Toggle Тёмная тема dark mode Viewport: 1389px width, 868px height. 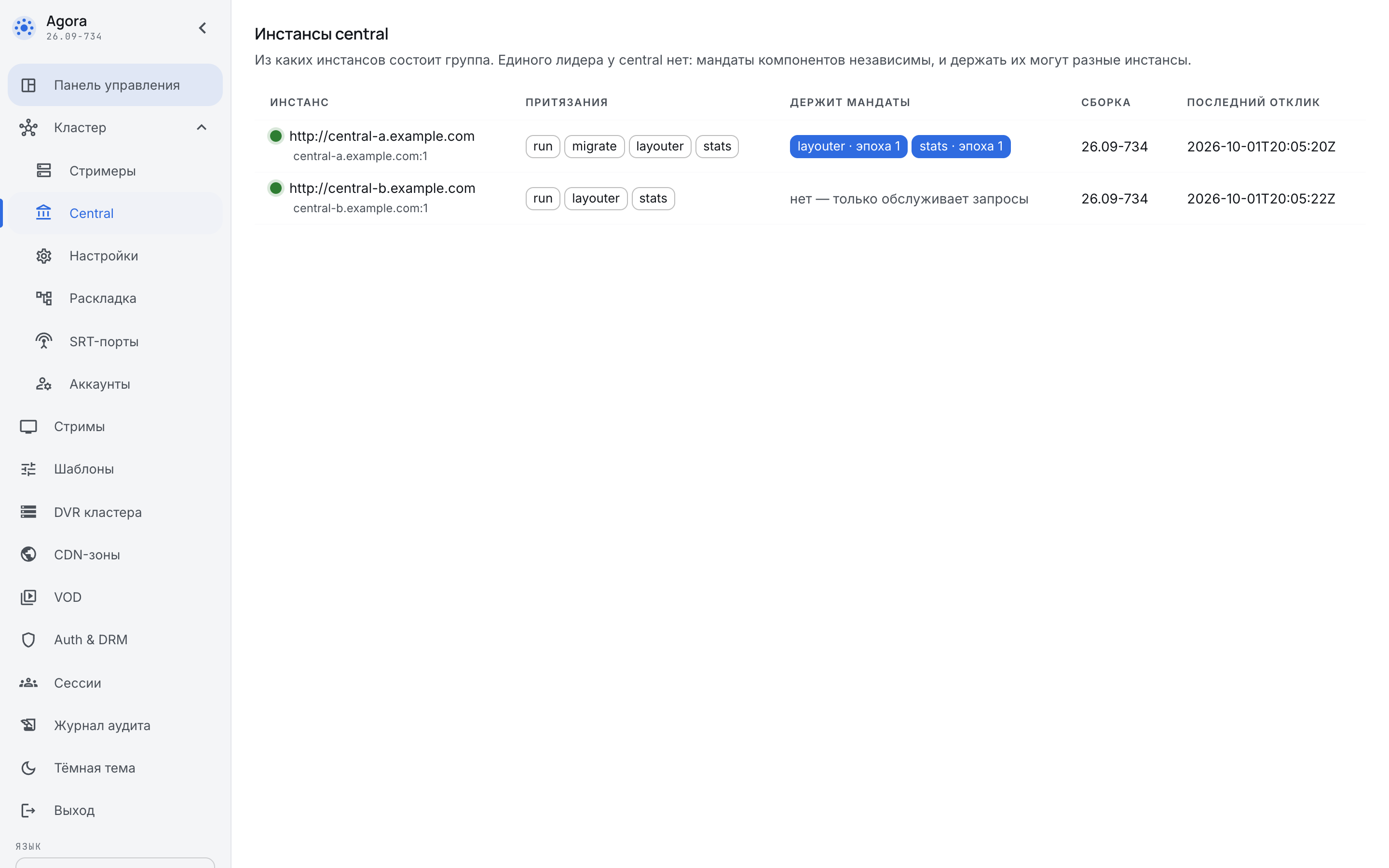[x=115, y=768]
